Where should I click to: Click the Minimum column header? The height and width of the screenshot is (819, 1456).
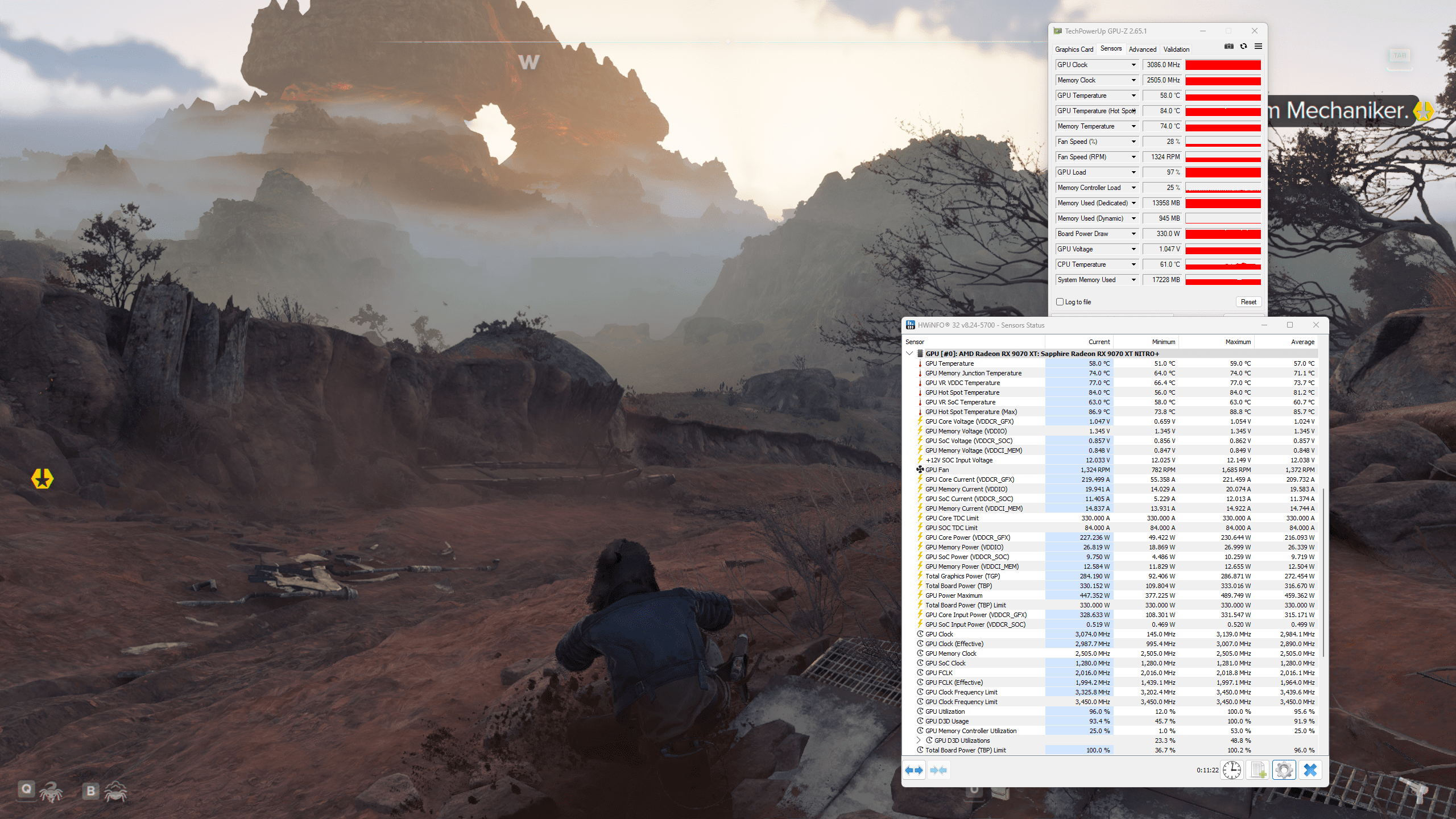tap(1145, 342)
